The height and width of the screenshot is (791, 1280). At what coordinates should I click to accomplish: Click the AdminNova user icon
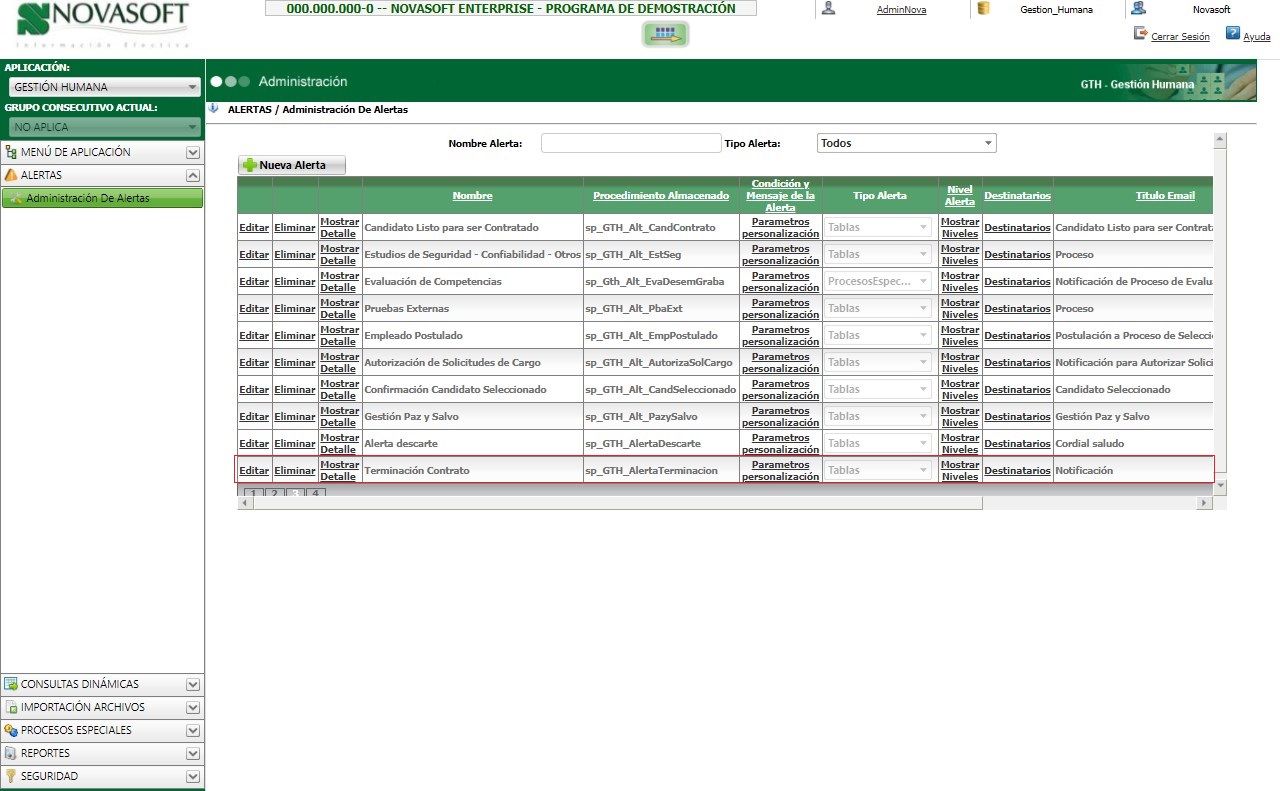[x=827, y=9]
